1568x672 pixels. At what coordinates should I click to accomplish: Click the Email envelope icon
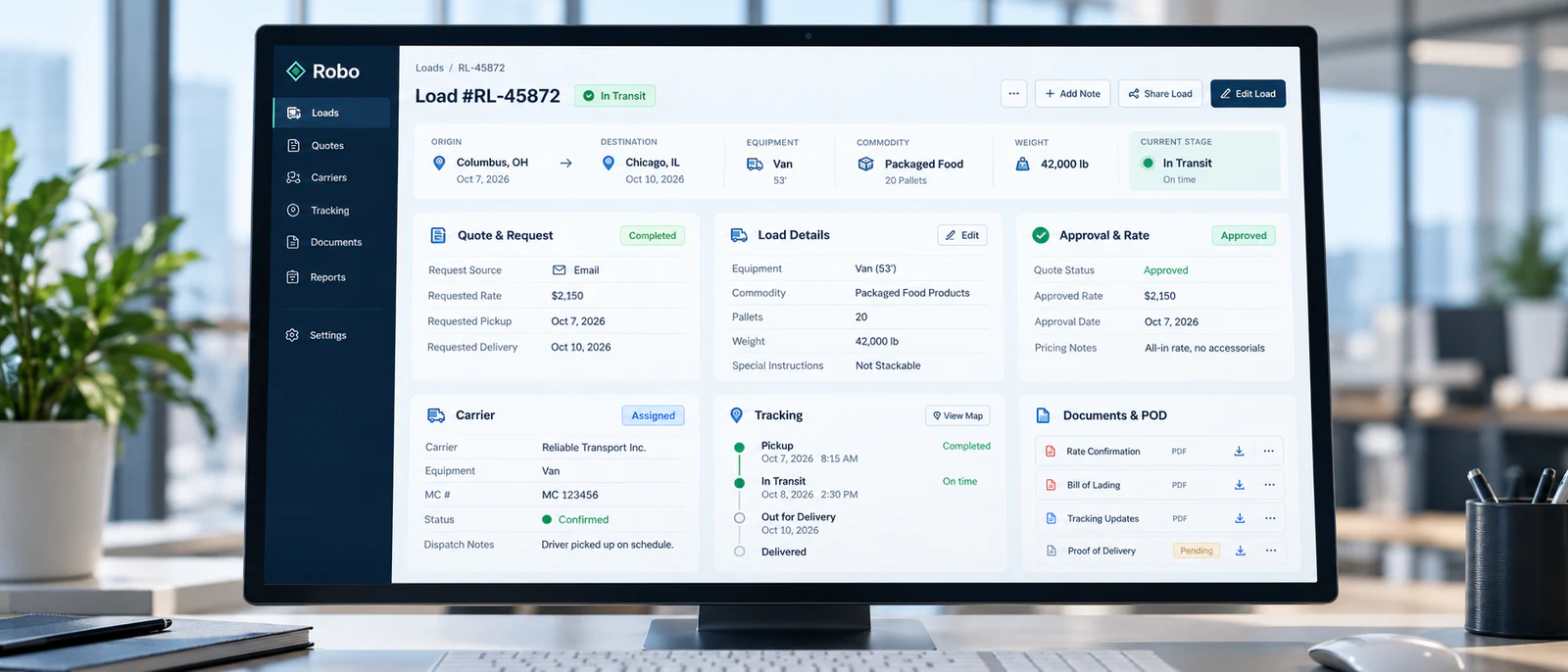click(559, 270)
